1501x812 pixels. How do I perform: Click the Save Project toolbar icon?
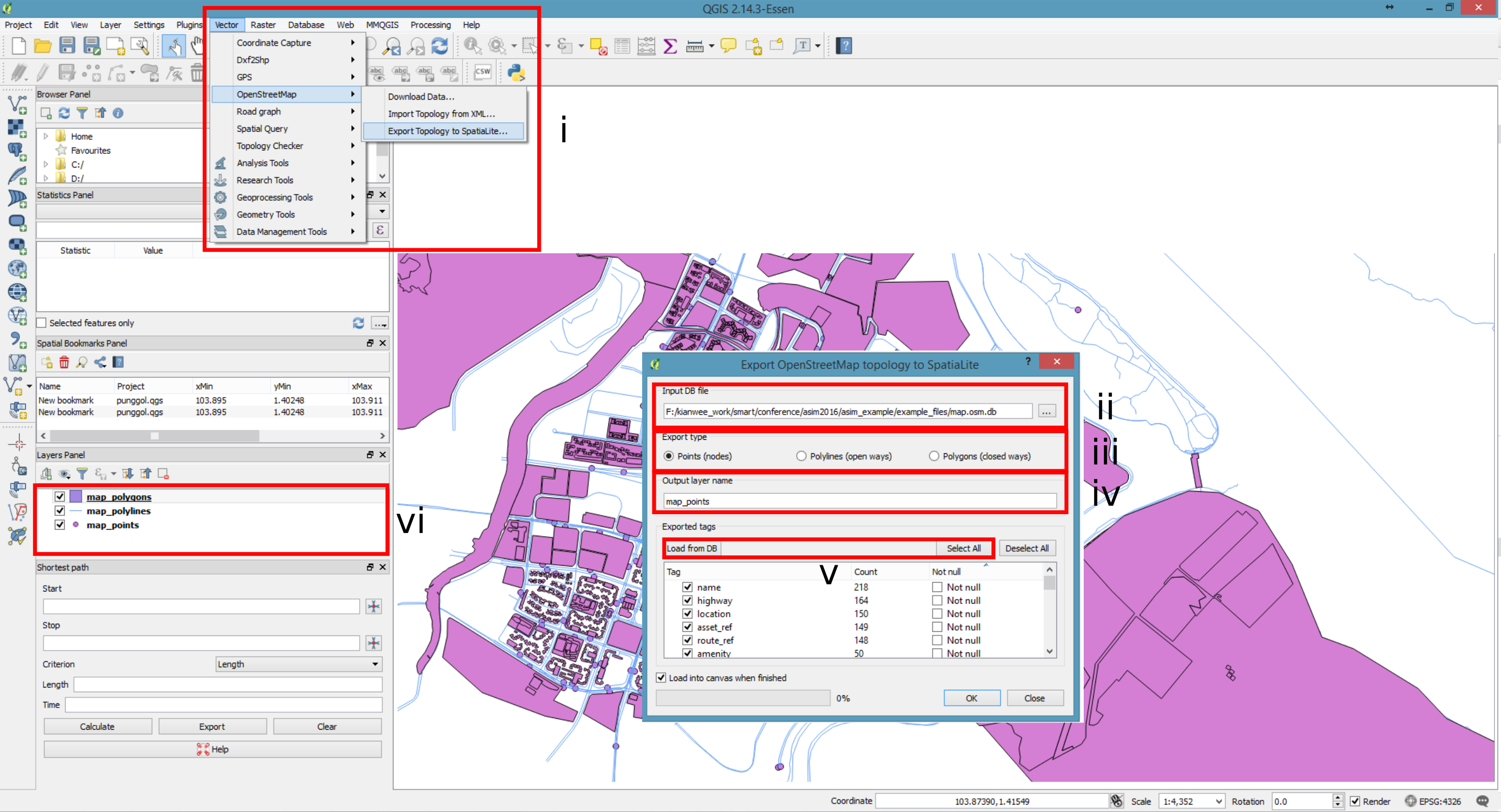67,45
